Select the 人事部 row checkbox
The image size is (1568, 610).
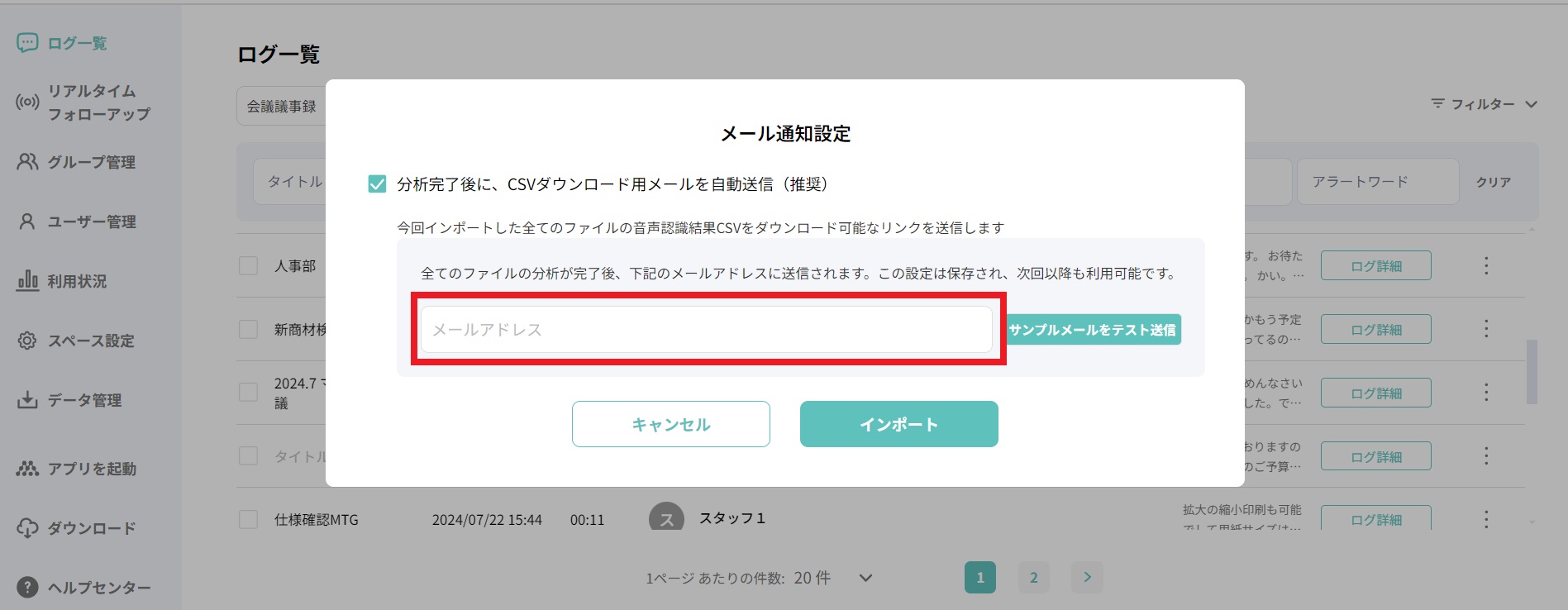tap(248, 265)
